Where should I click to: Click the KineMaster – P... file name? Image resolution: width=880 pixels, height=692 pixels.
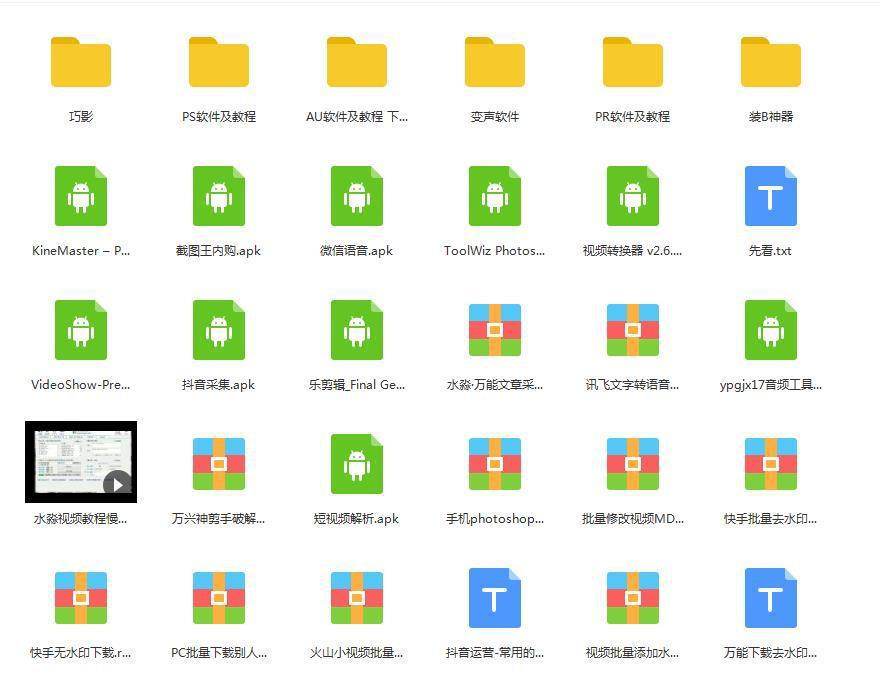81,251
